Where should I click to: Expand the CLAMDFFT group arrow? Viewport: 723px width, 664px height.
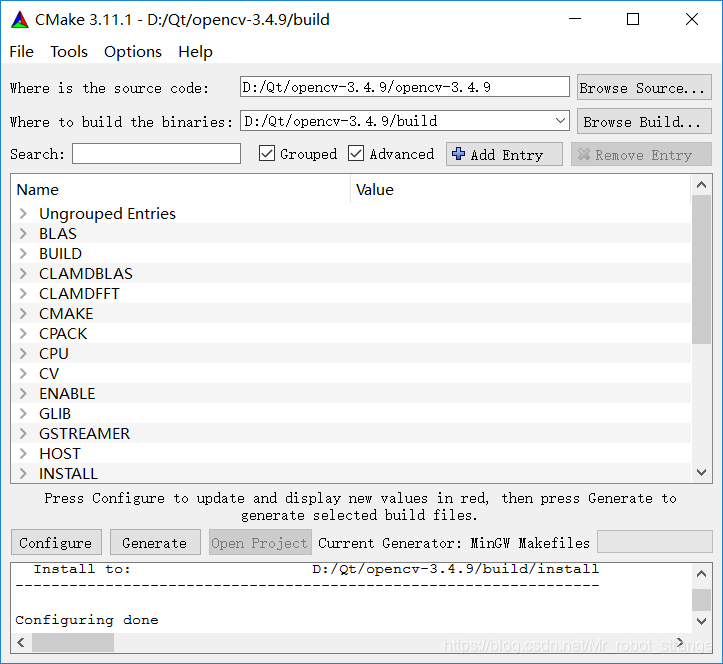point(23,293)
